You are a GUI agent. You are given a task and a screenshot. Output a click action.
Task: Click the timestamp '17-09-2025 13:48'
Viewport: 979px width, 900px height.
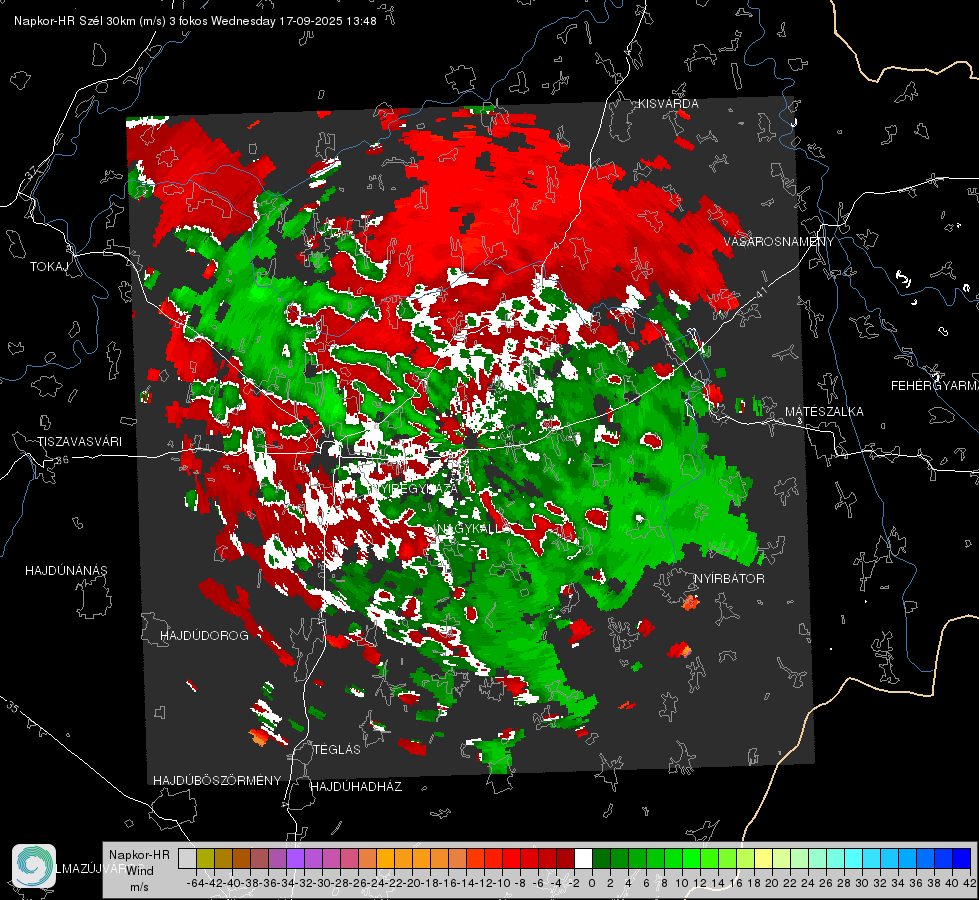click(328, 21)
